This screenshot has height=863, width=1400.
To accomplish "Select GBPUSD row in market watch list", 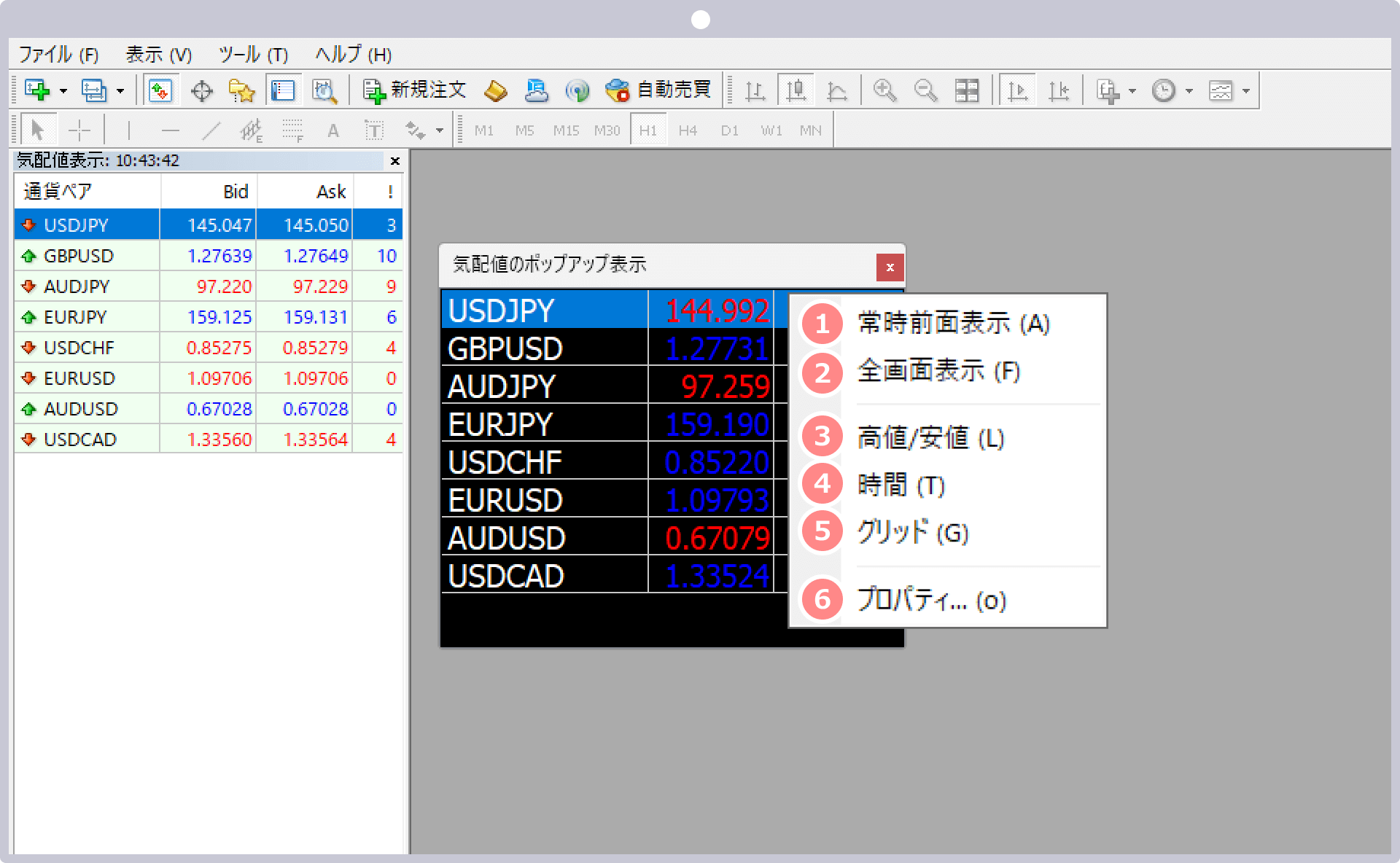I will [209, 256].
